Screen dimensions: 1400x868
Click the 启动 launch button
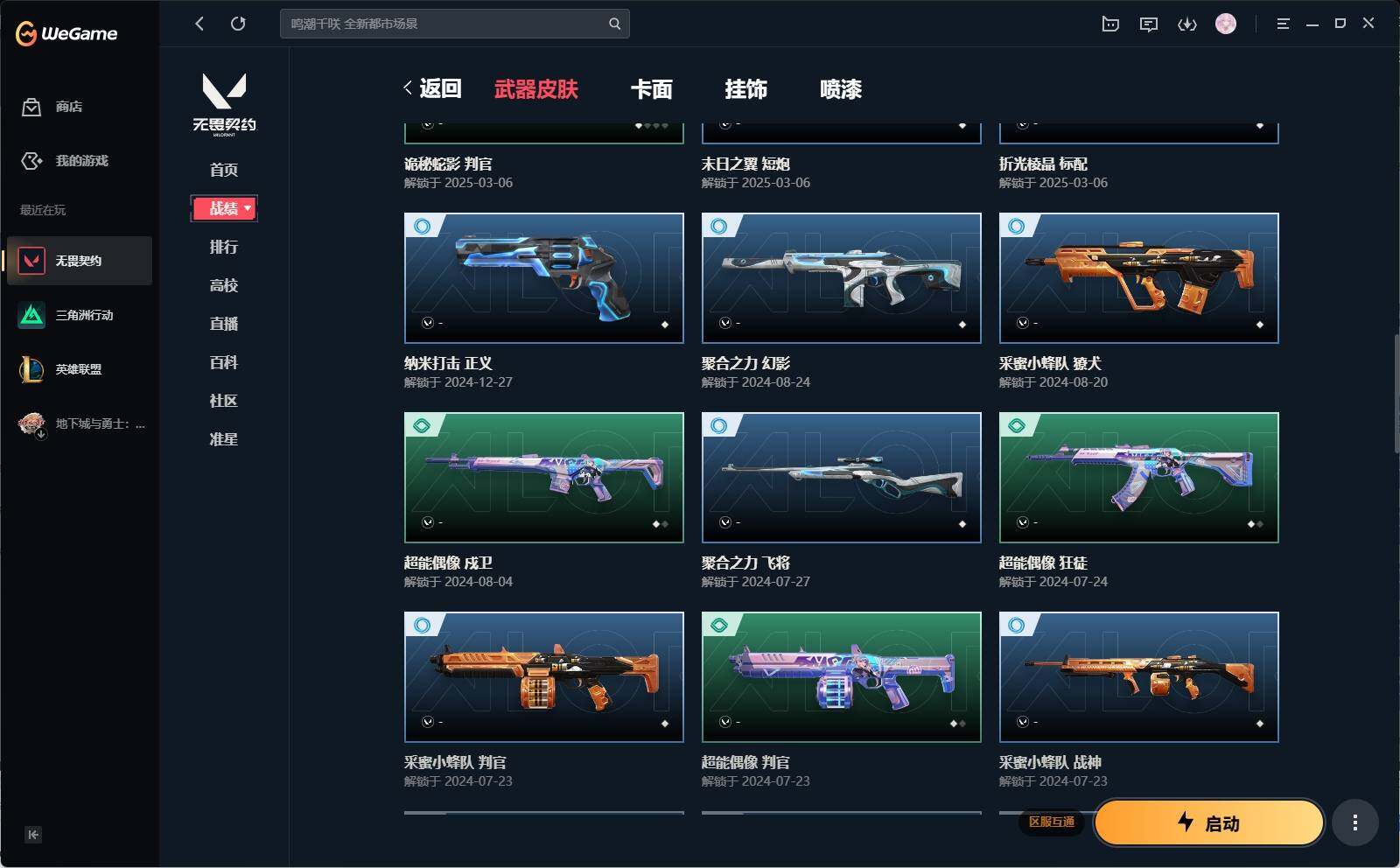click(x=1209, y=822)
